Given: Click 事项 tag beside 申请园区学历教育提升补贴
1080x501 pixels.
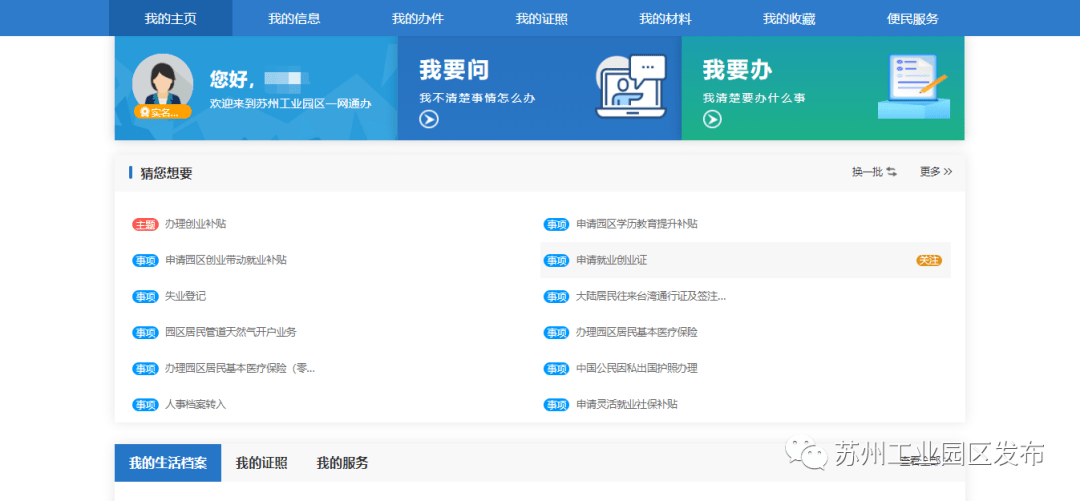Looking at the screenshot, I should tap(556, 225).
